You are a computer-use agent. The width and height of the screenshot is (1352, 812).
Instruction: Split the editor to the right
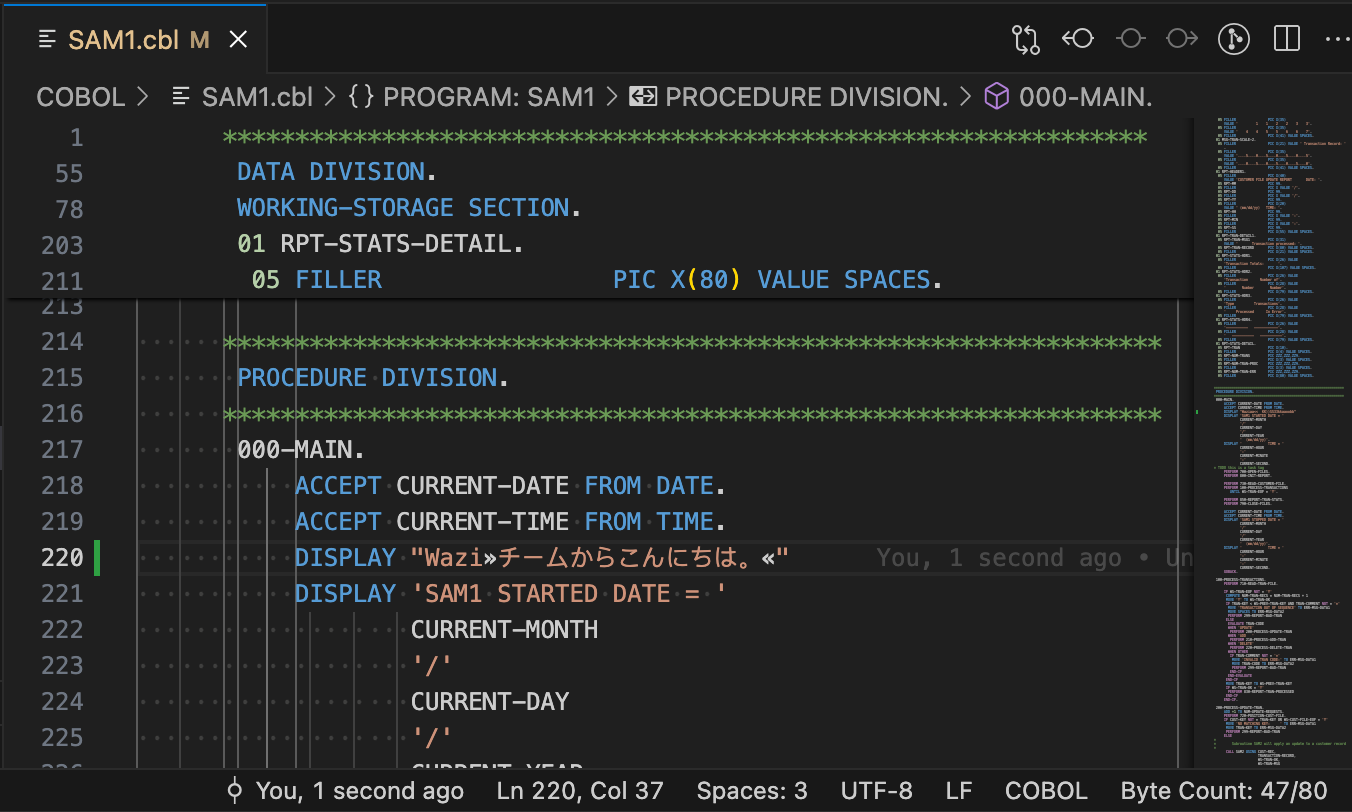click(1286, 39)
